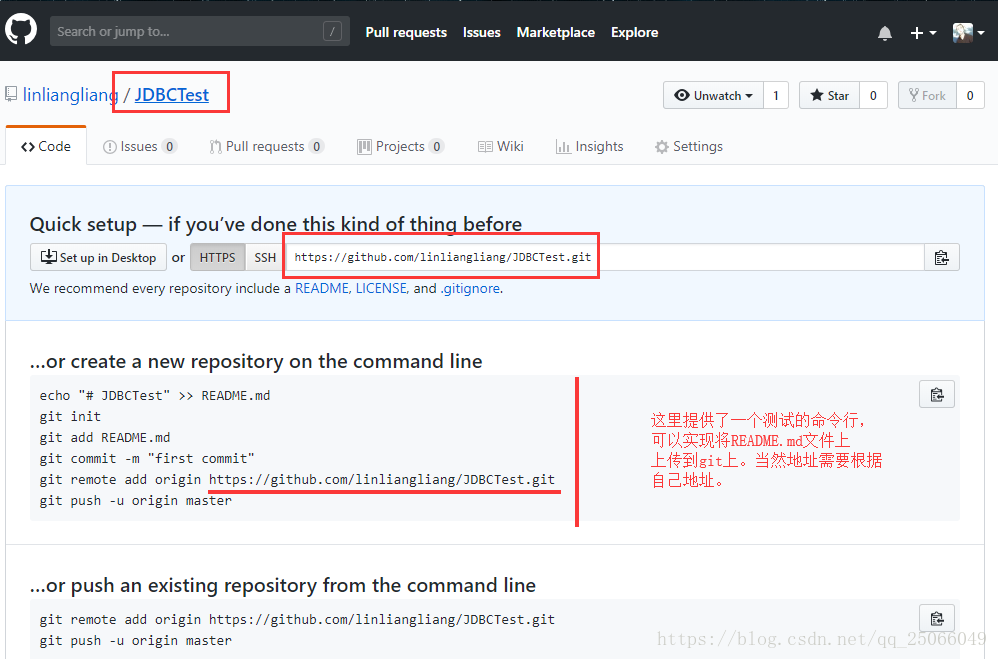This screenshot has height=659, width=998.
Task: Switch to the Projects tab
Action: point(400,146)
